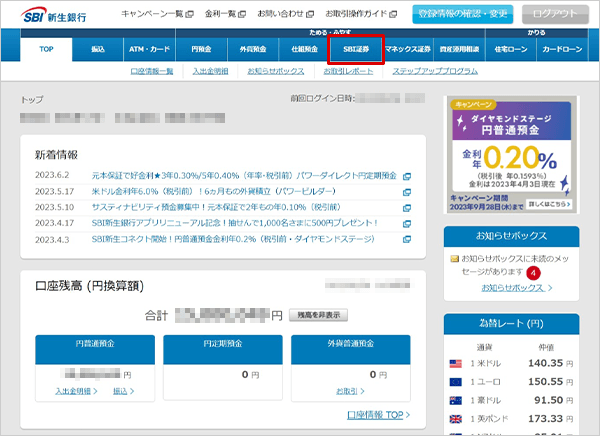600x436 pixels.
Task: Toggle balance visibility with 残高を非表示
Action: [x=319, y=315]
